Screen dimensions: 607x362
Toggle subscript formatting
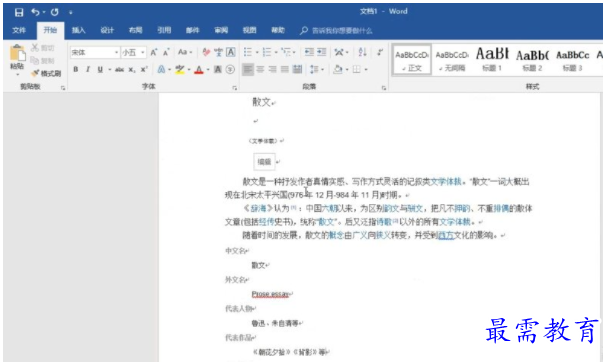[x=132, y=70]
